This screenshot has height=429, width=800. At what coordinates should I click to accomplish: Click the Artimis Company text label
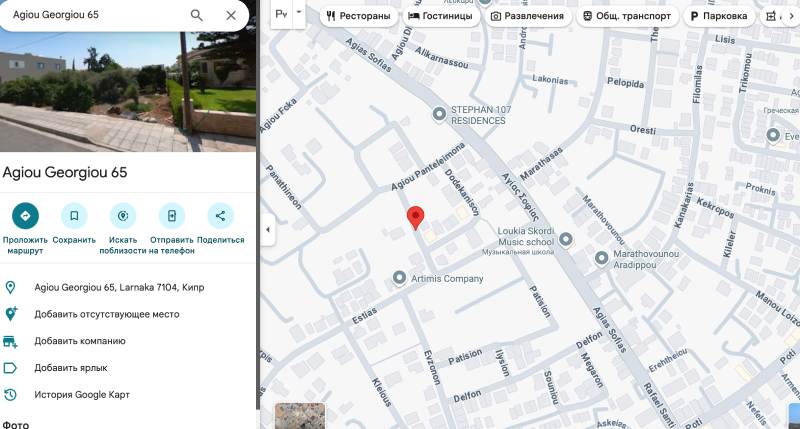(447, 279)
